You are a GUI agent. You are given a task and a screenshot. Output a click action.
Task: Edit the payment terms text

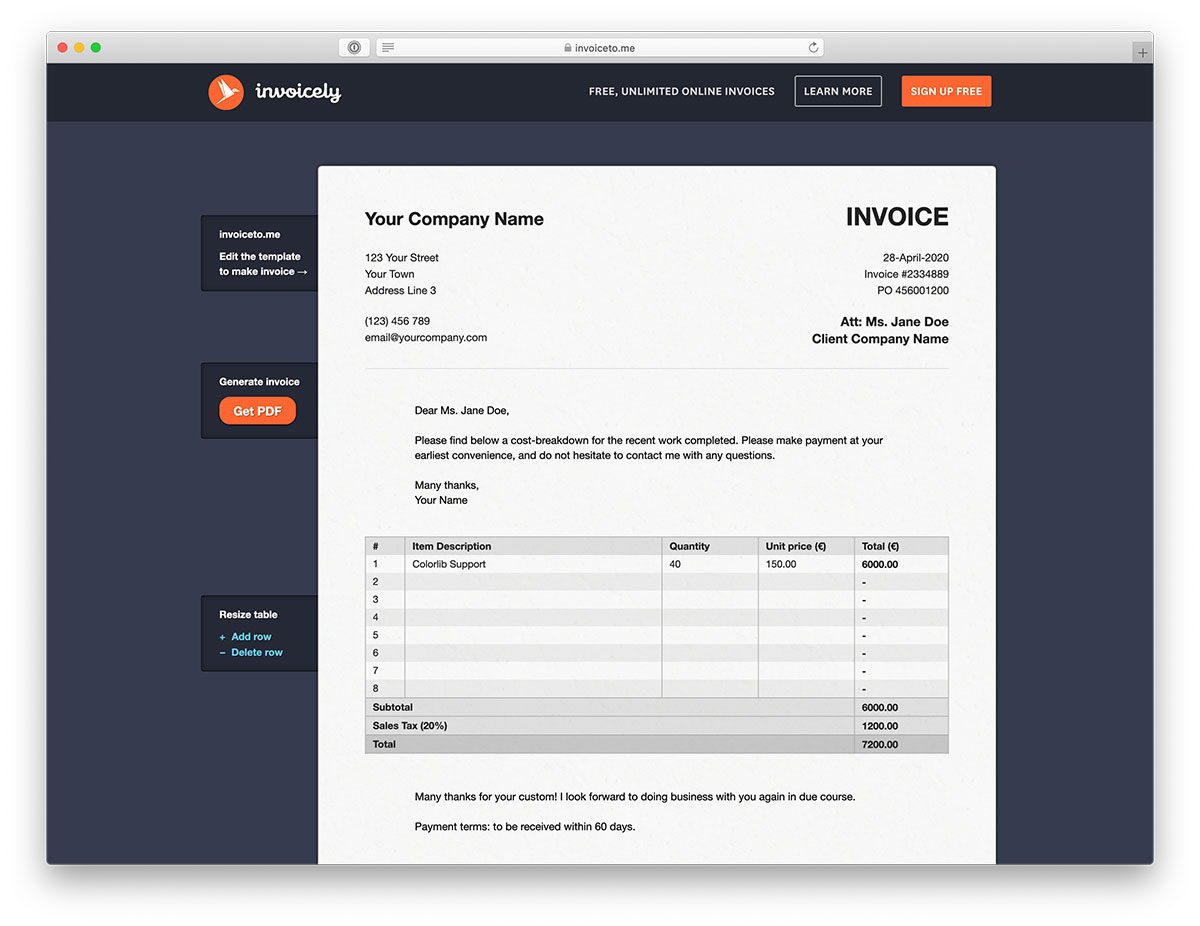point(525,827)
